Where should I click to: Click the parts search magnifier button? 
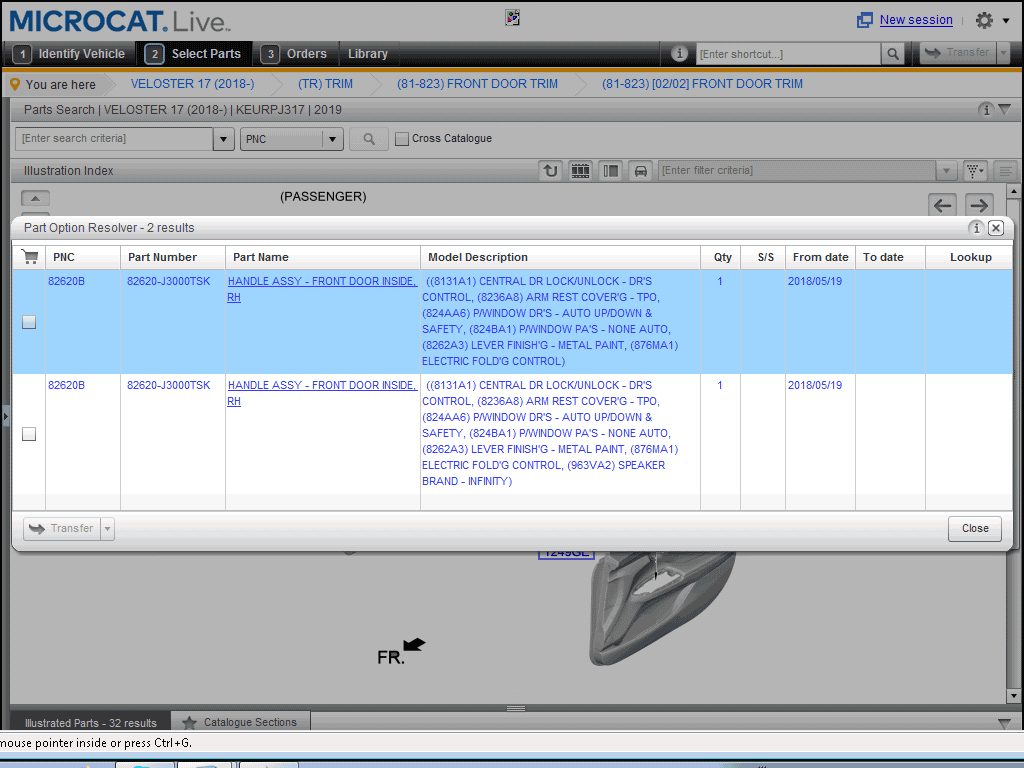point(368,138)
